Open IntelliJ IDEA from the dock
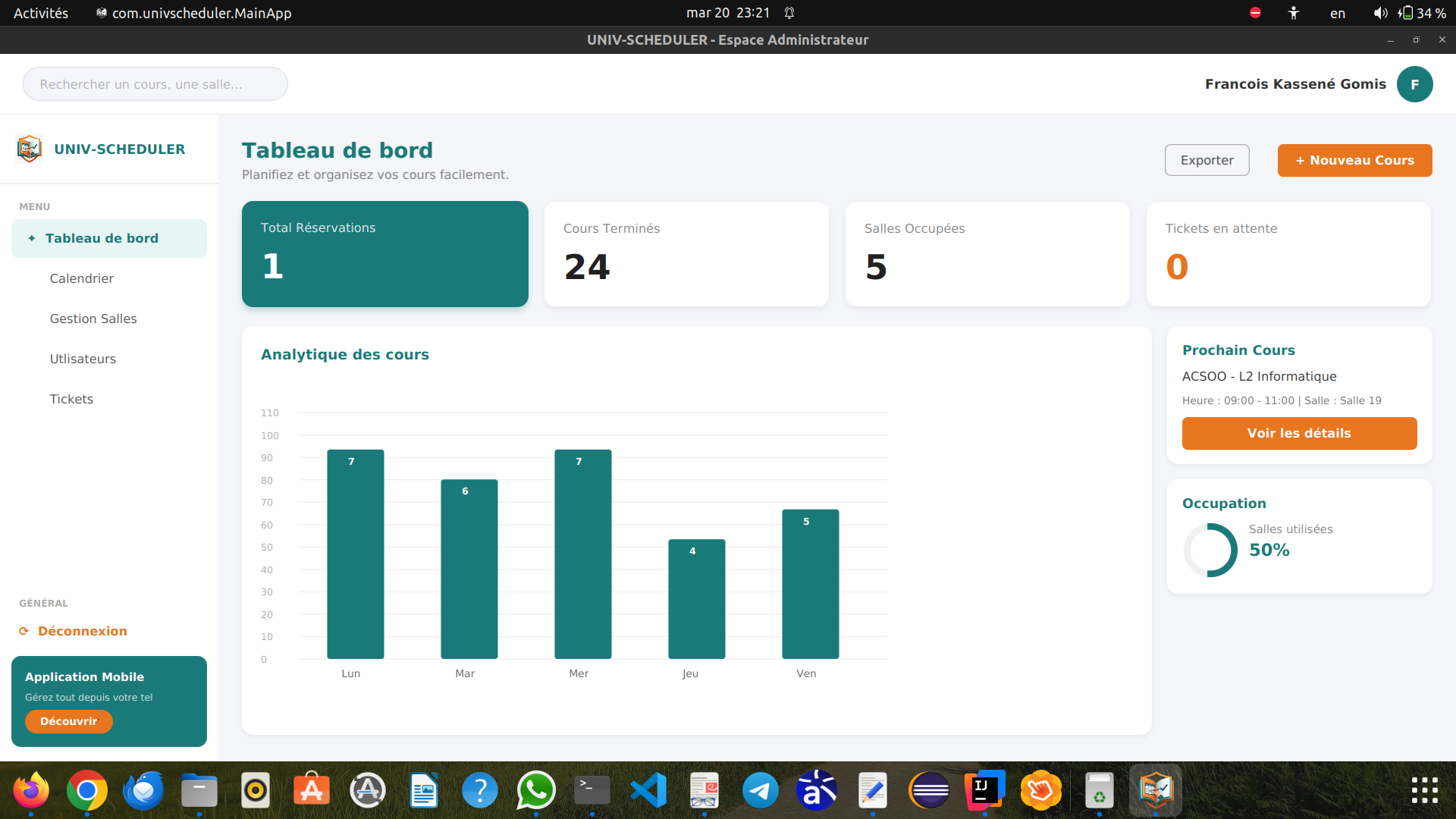The image size is (1456, 819). [985, 790]
